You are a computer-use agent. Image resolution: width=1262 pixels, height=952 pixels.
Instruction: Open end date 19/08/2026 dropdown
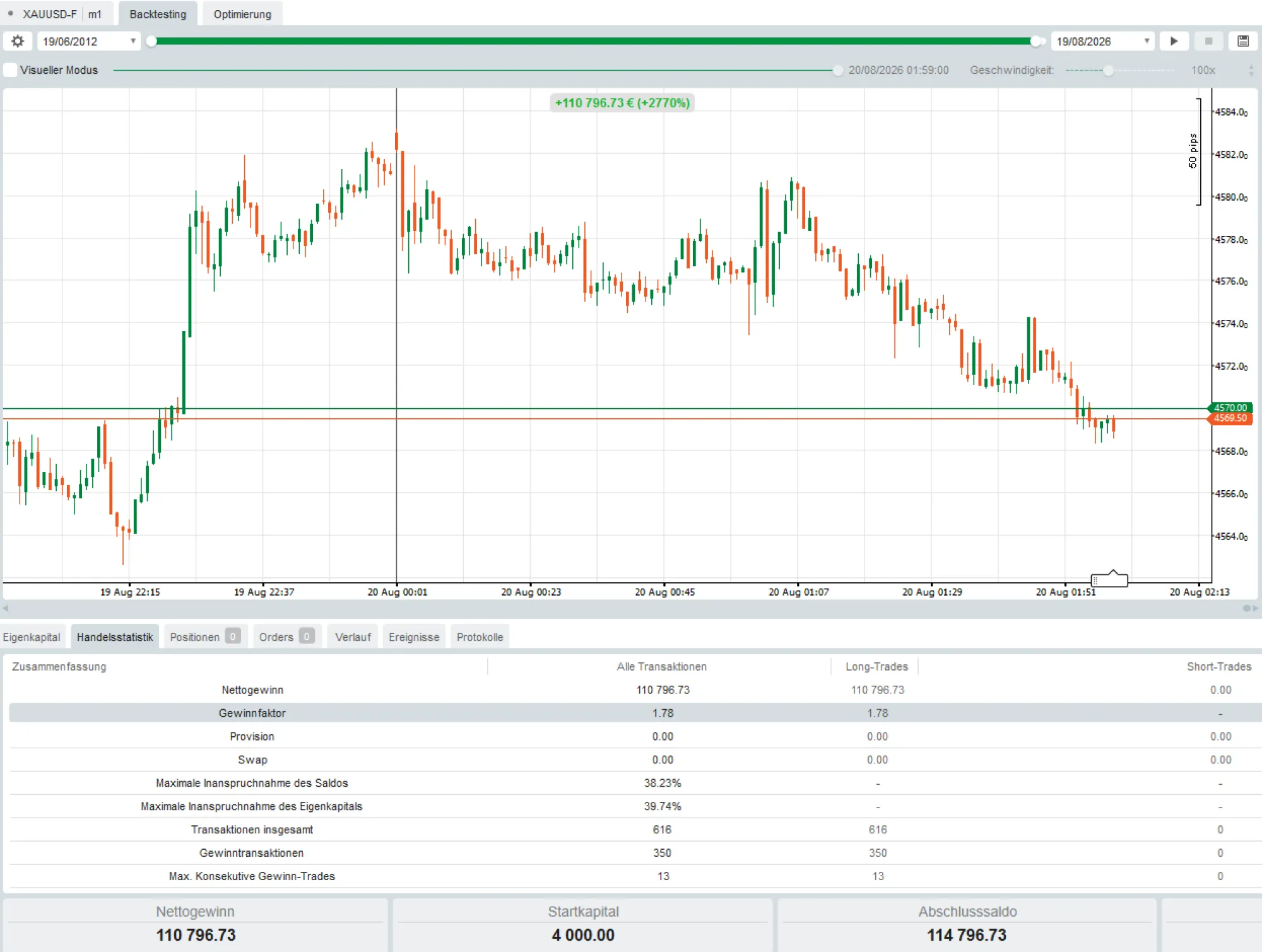point(1102,41)
